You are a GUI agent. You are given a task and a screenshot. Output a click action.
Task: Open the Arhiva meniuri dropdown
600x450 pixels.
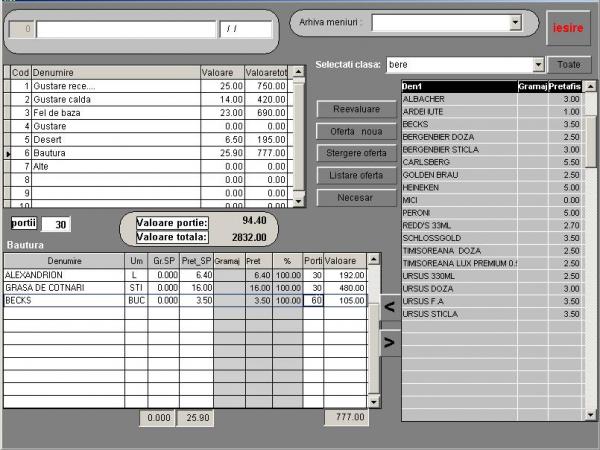pyautogui.click(x=516, y=22)
